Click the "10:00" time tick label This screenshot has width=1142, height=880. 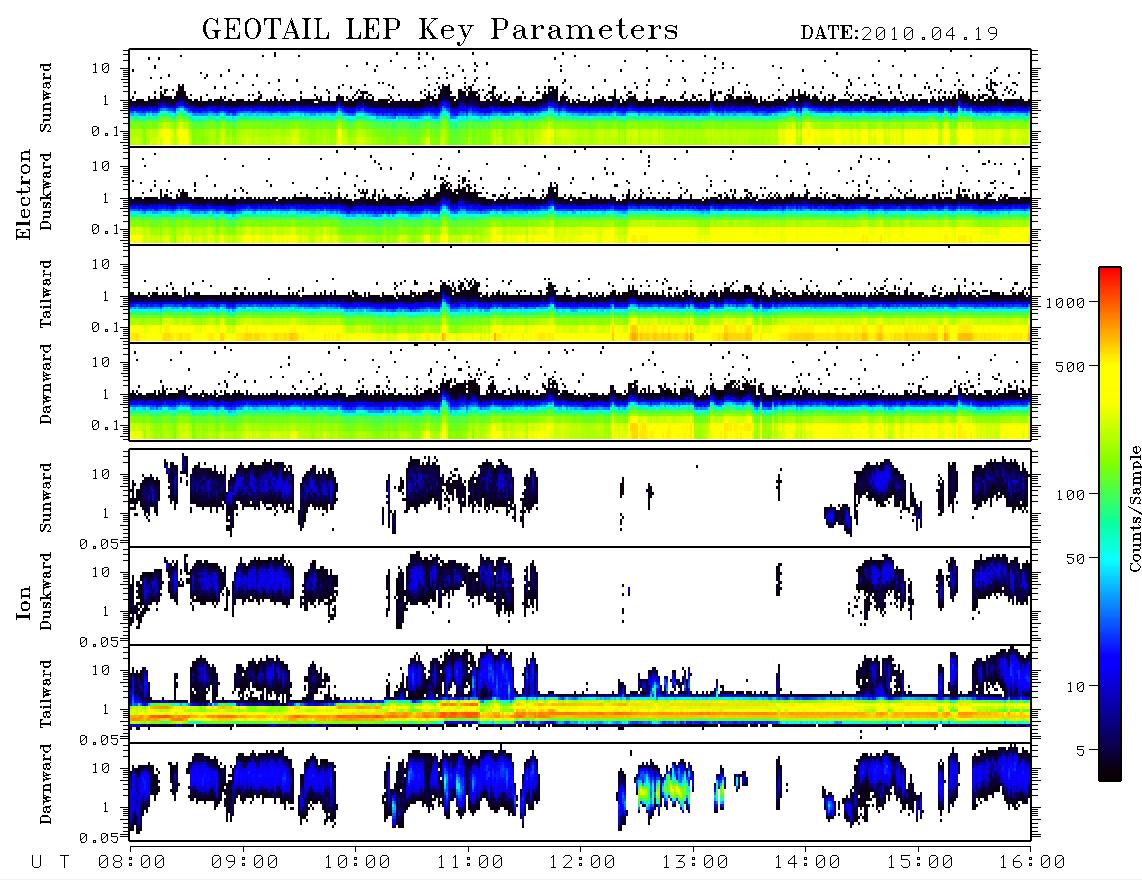click(x=357, y=863)
